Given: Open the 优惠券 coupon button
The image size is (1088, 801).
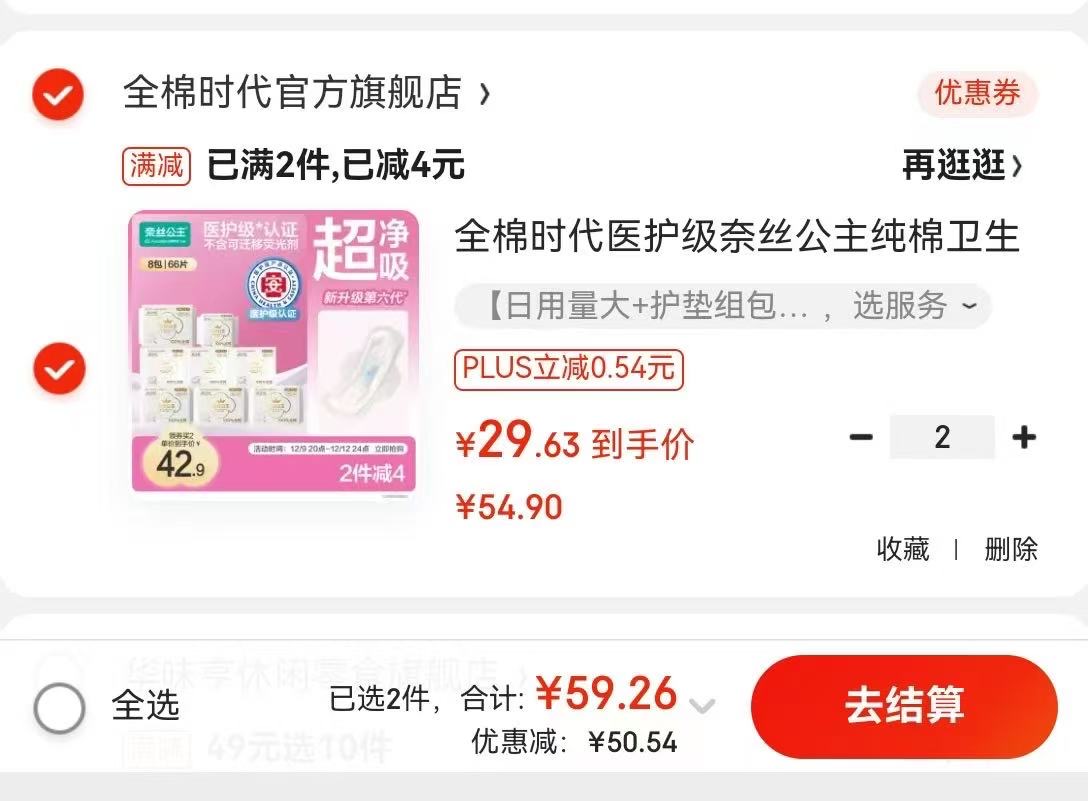Looking at the screenshot, I should point(977,93).
